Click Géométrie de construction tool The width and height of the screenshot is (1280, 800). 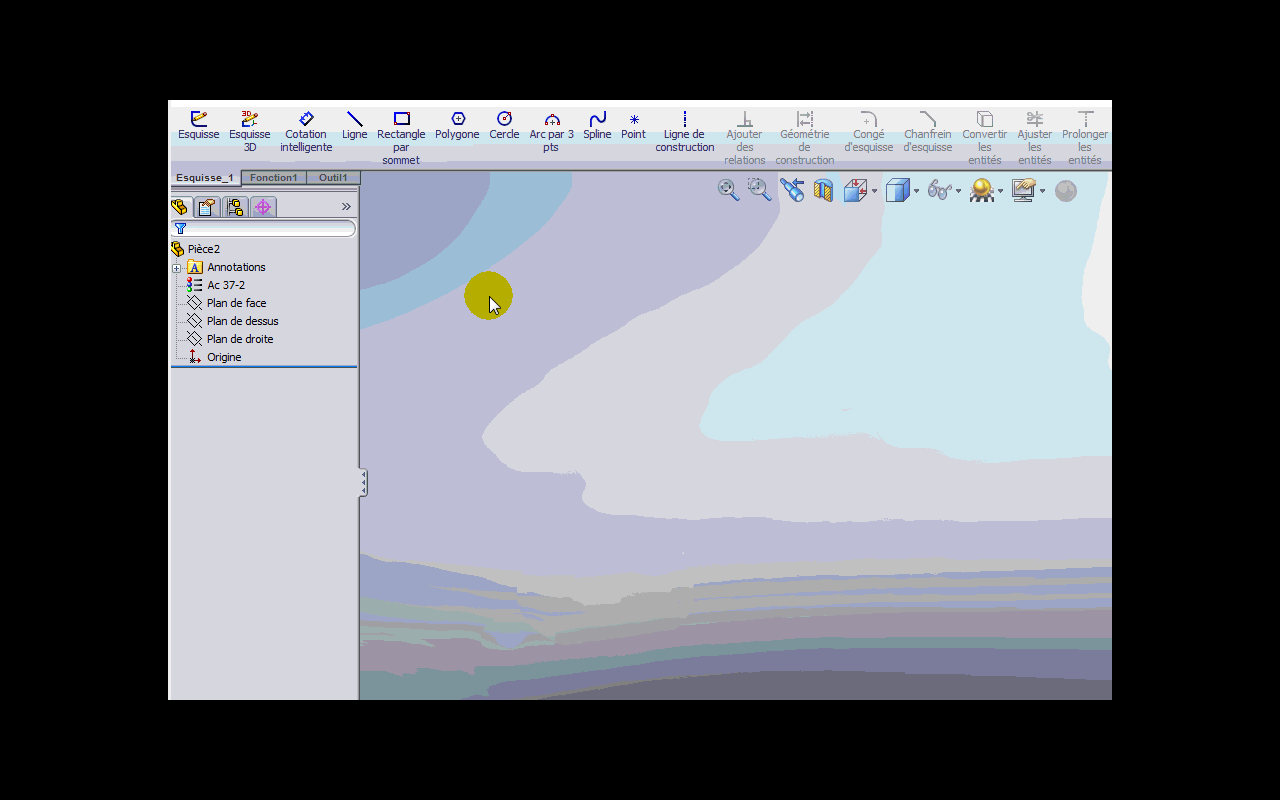coord(805,138)
